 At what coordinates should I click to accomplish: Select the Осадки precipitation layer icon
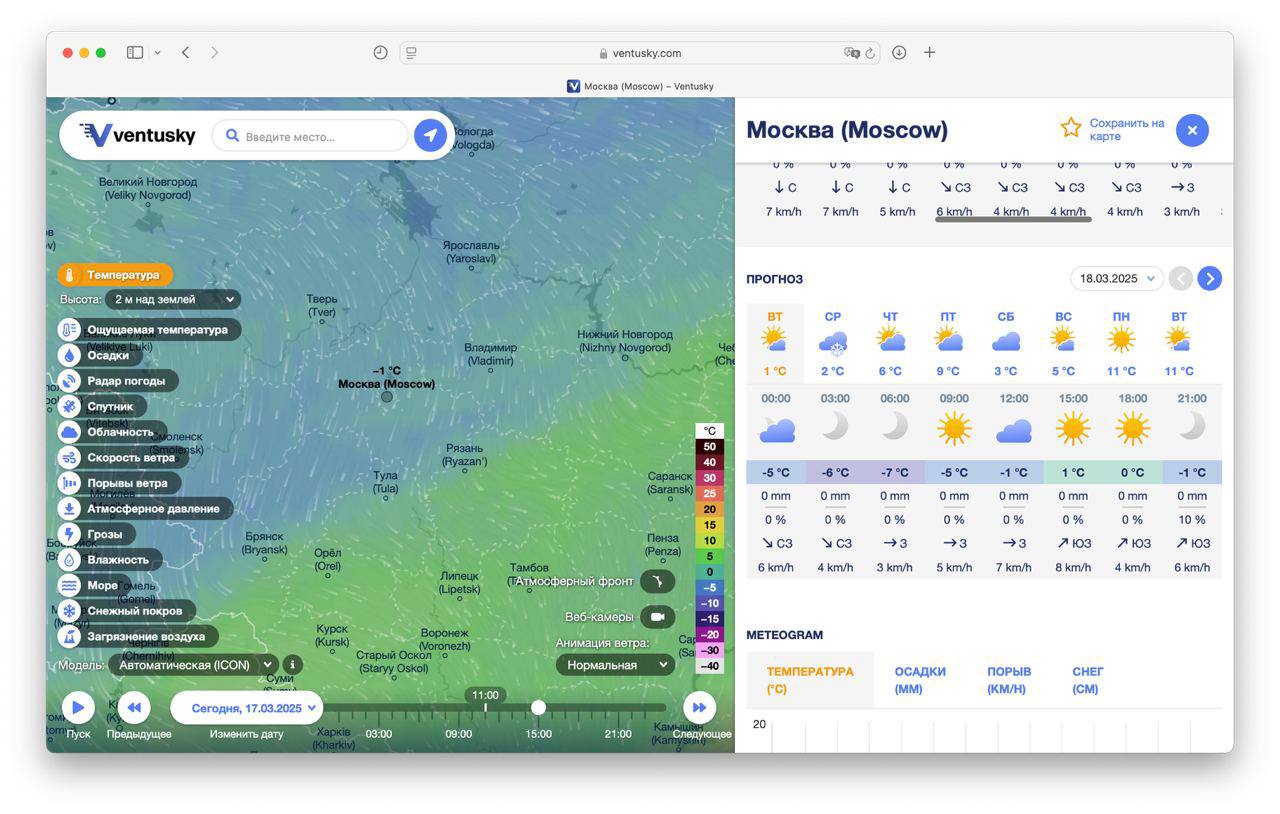[x=69, y=355]
